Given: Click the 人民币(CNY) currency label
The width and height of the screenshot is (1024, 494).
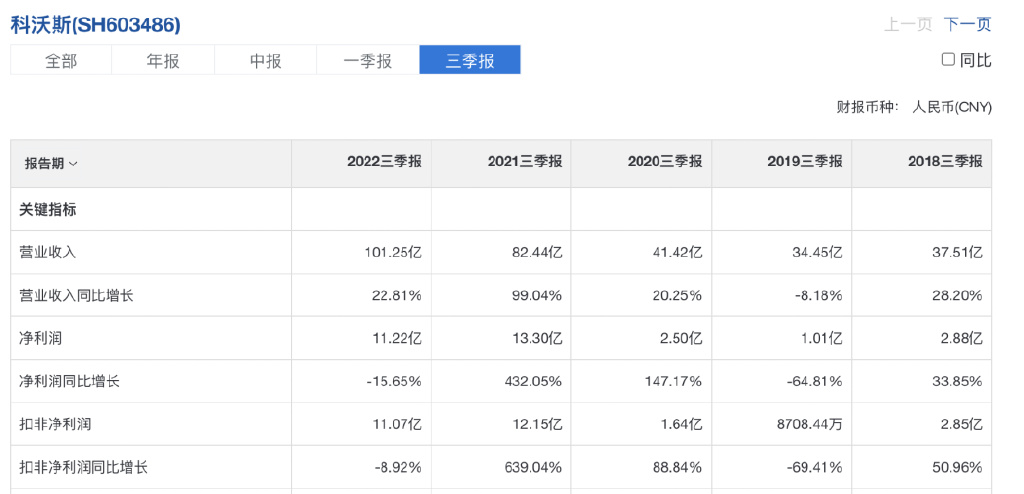Looking at the screenshot, I should coord(951,106).
